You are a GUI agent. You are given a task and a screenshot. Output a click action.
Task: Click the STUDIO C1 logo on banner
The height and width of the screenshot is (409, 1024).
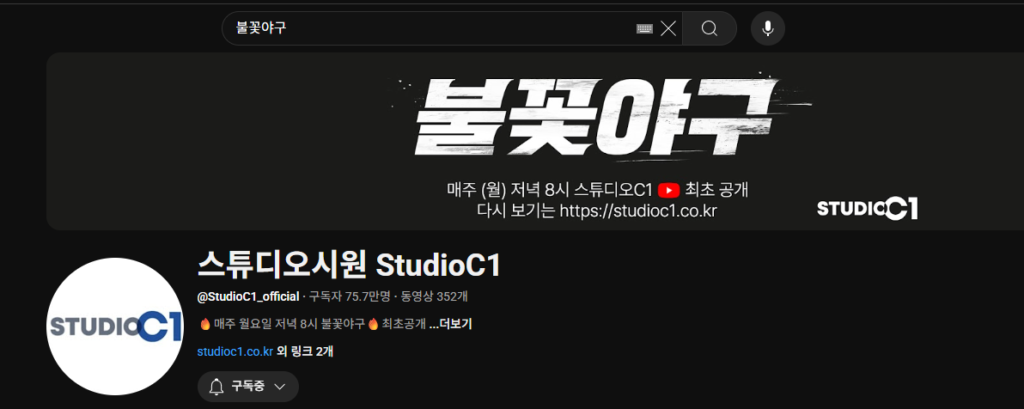click(x=867, y=208)
